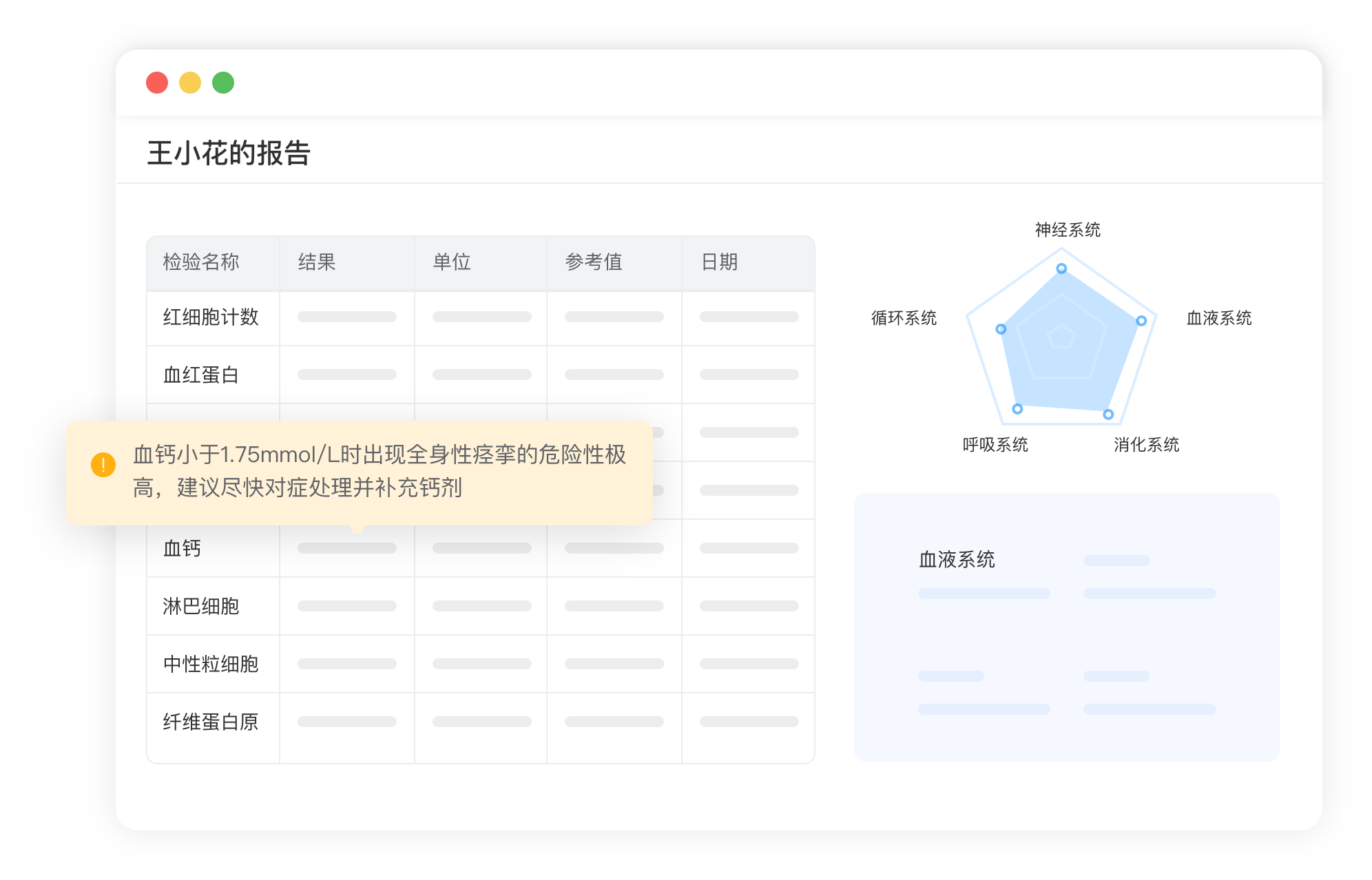Viewport: 1372px width, 880px height.
Task: Open the 纤维蛋白原 test entry
Action: click(211, 722)
